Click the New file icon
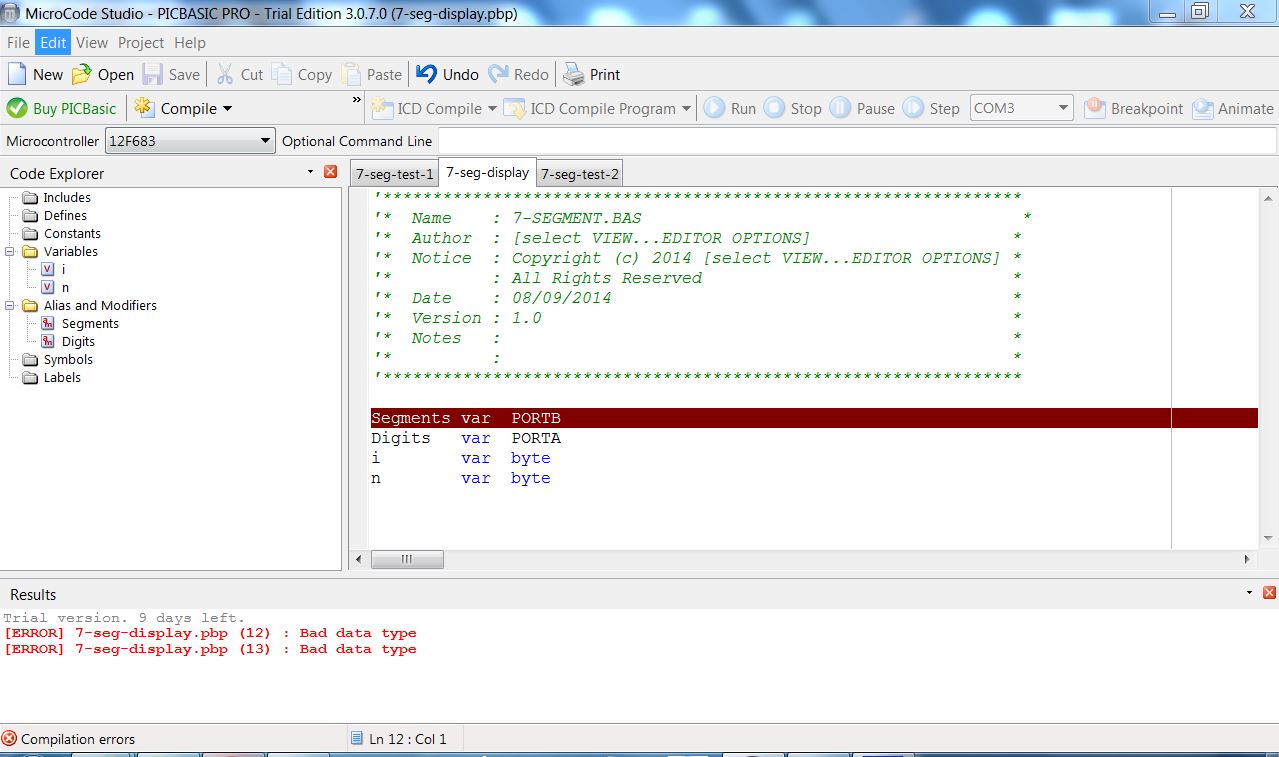Screen dimensions: 1279x757 [x=17, y=75]
